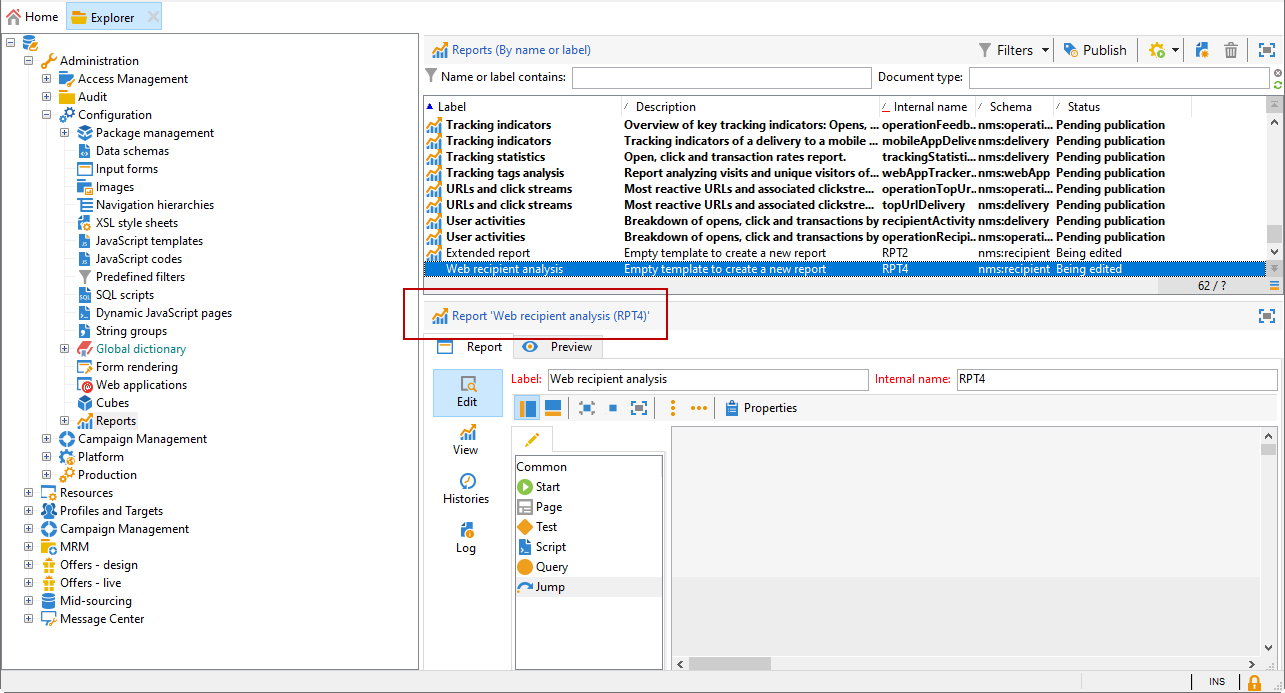Sort by the Status column header
The height and width of the screenshot is (693, 1285).
click(x=1122, y=106)
